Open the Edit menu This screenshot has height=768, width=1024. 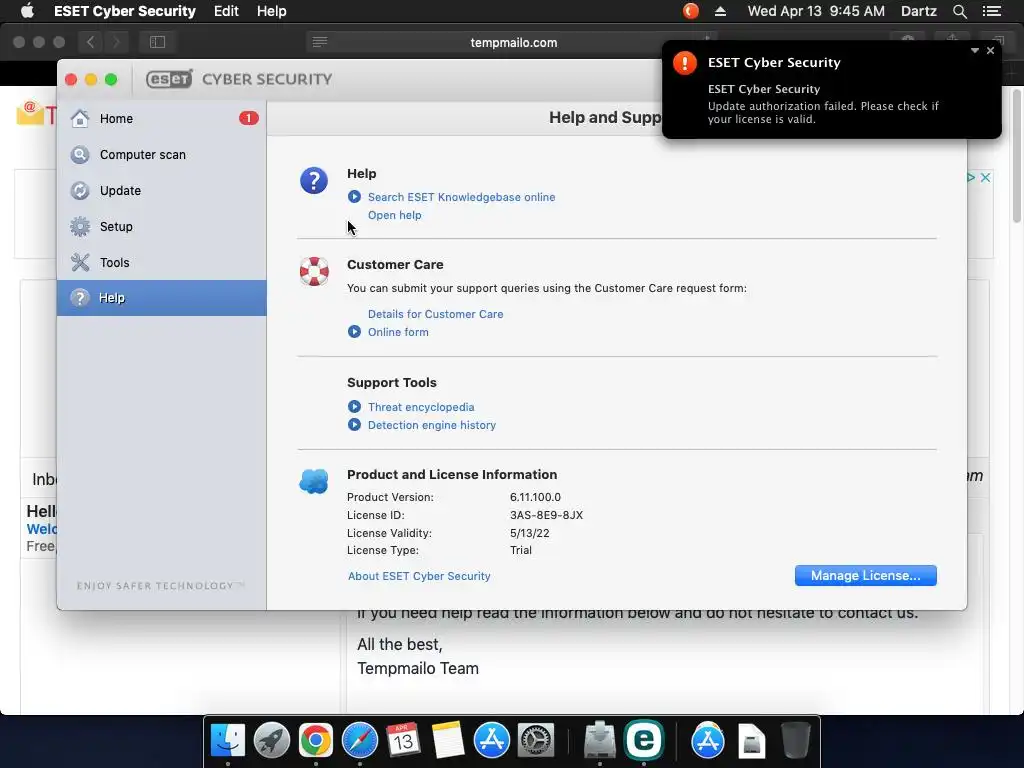[x=226, y=11]
